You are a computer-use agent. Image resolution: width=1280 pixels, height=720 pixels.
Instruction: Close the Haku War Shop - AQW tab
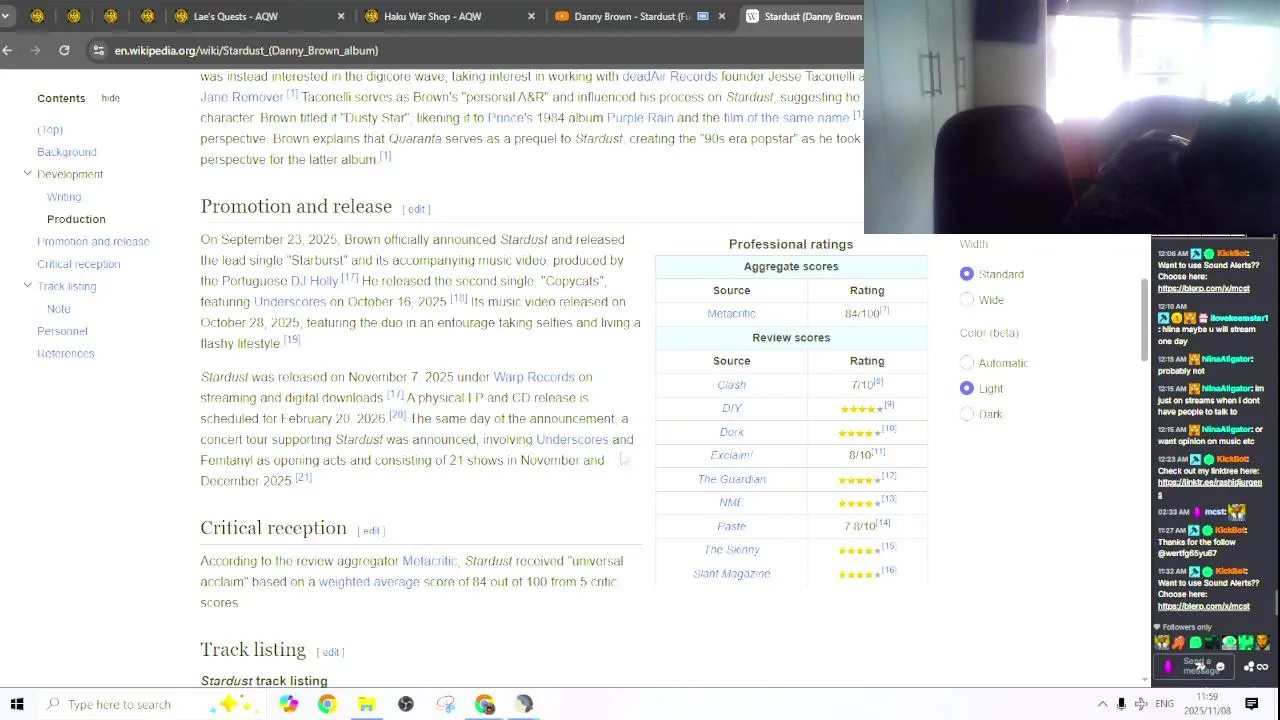tap(531, 16)
